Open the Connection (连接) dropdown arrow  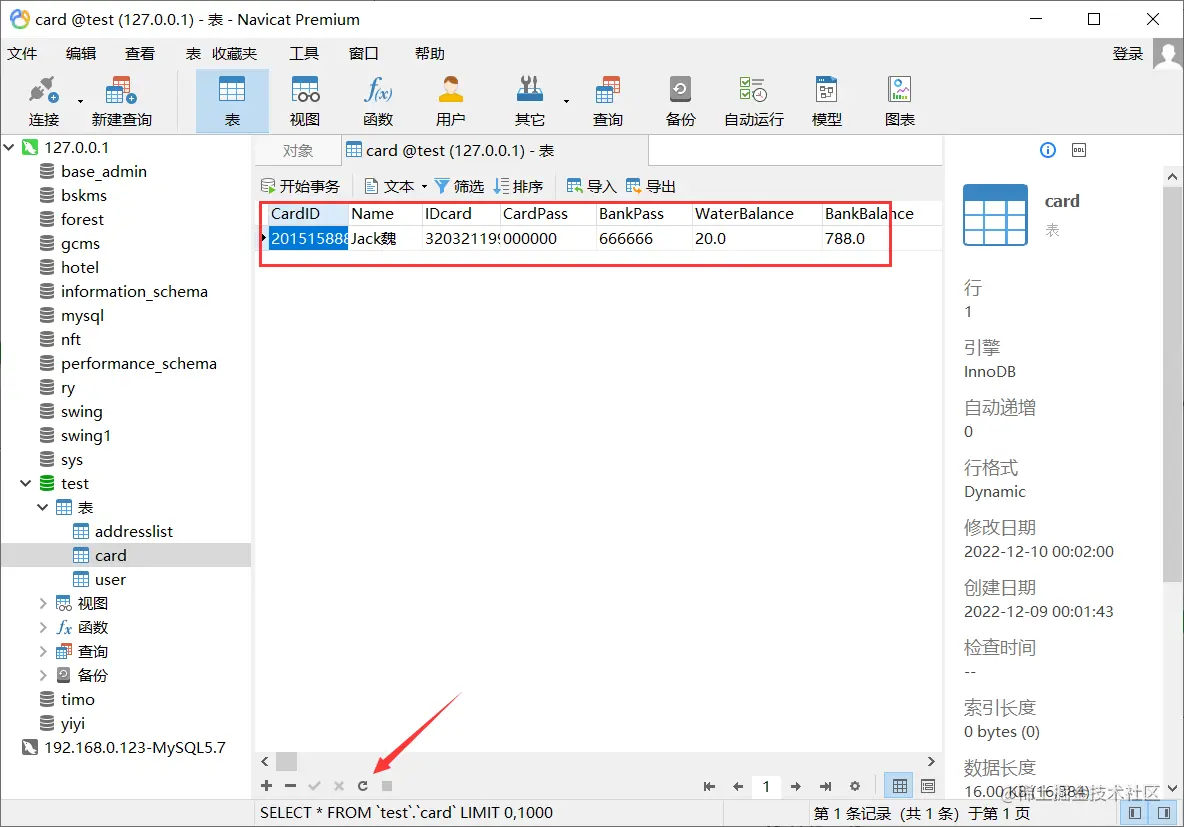pos(80,101)
